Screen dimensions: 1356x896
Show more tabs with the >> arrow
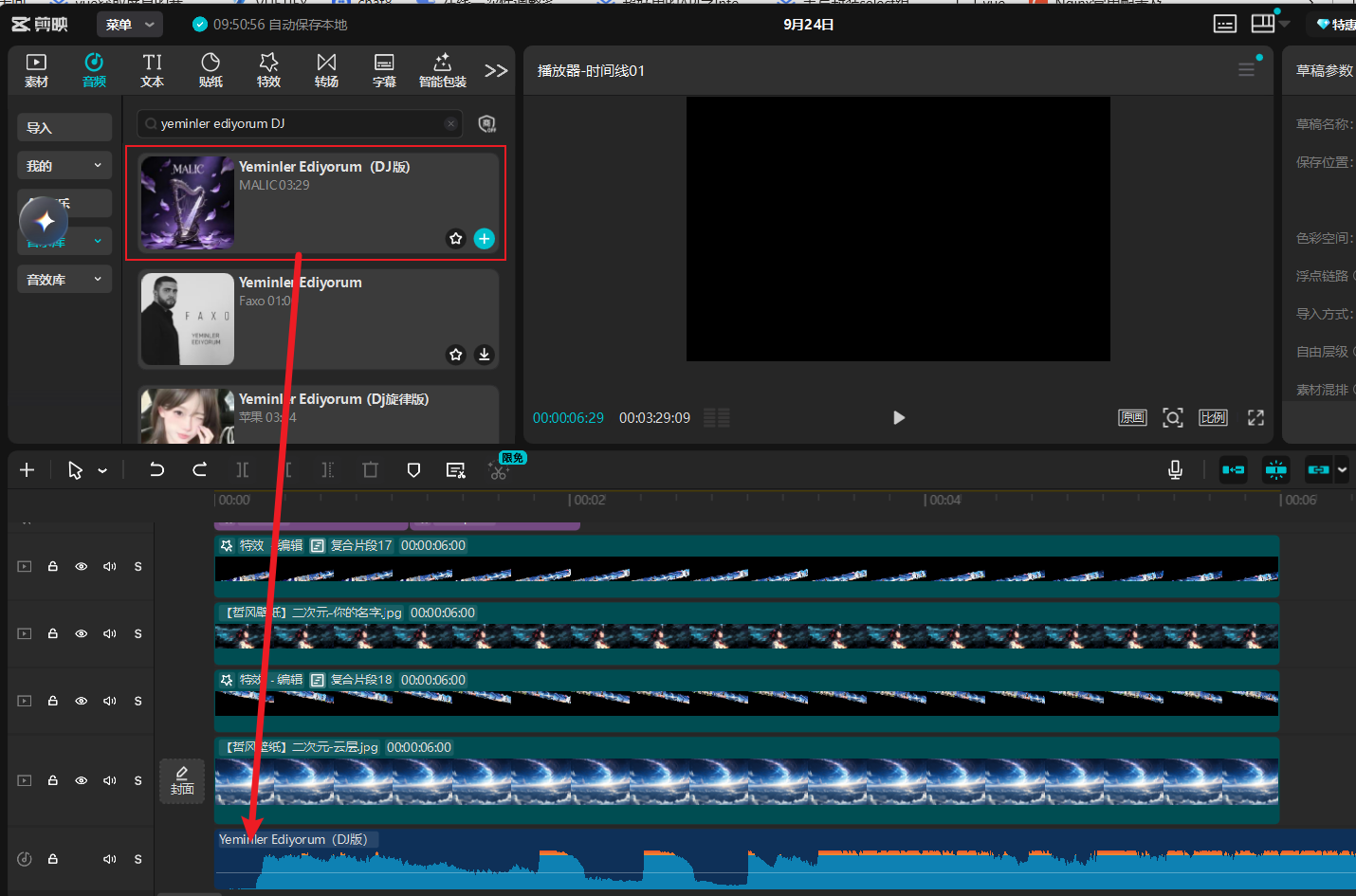point(496,71)
